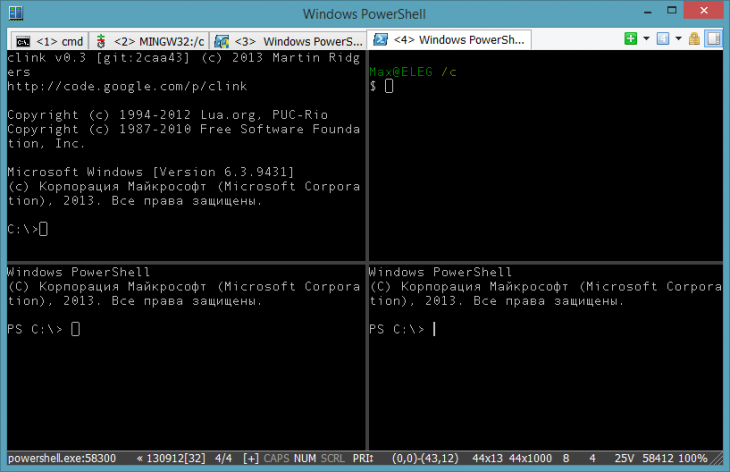Toggle SCRL indicator in the status bar
730x472 pixels.
[x=332, y=458]
